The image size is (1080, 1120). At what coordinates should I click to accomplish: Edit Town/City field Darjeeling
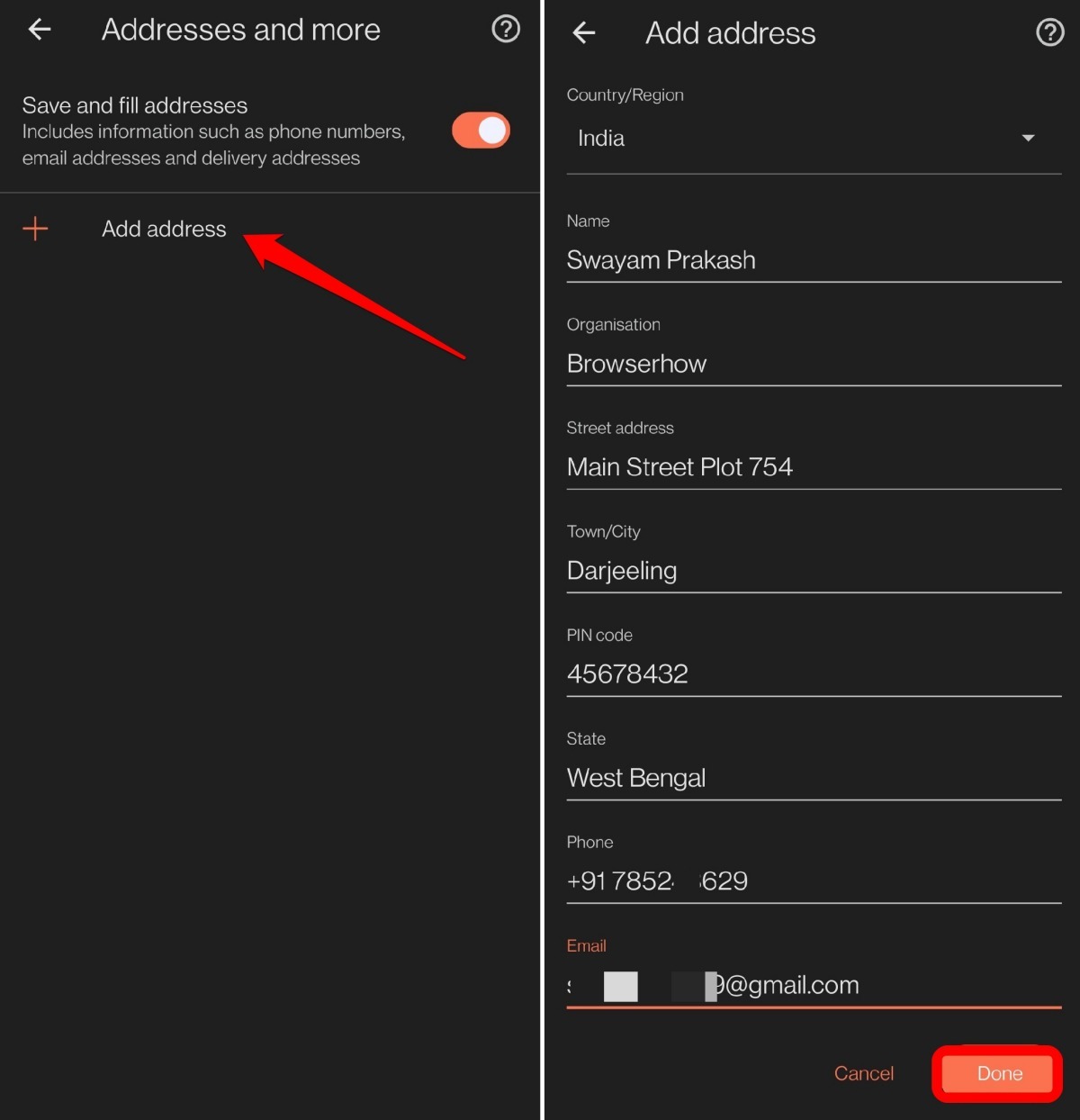coord(814,571)
